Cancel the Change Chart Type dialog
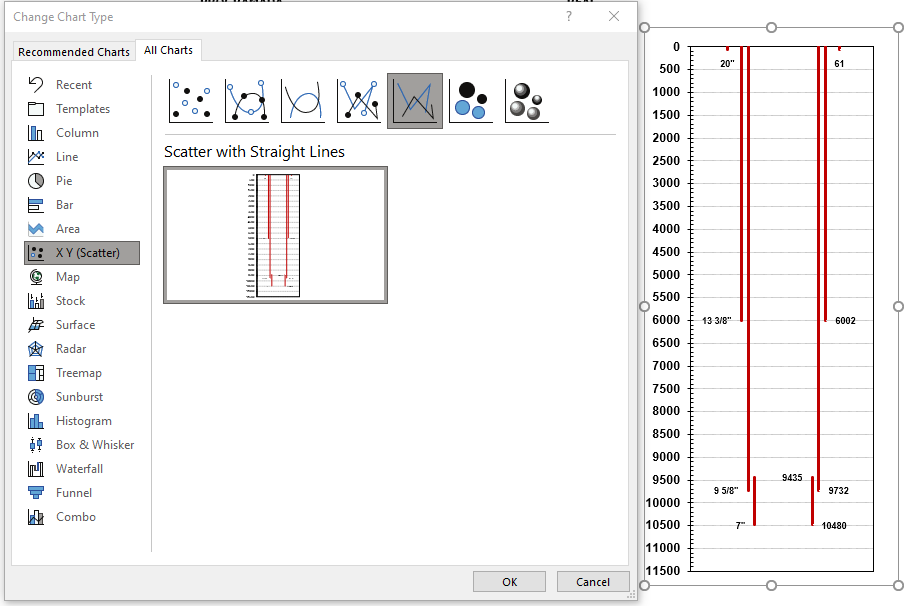Image resolution: width=908 pixels, height=606 pixels. tap(593, 582)
